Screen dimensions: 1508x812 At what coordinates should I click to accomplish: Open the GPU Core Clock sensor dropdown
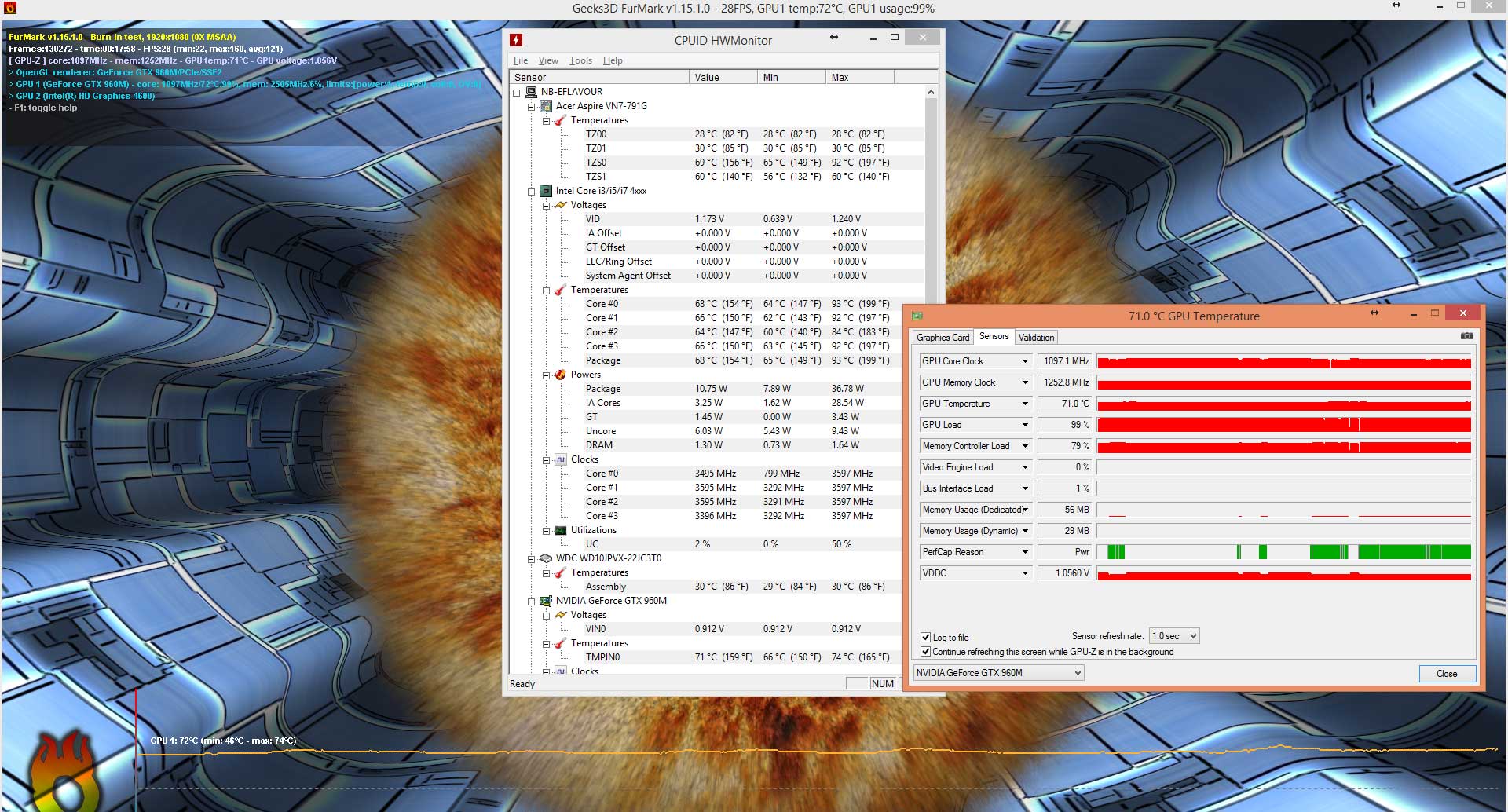tap(1025, 361)
